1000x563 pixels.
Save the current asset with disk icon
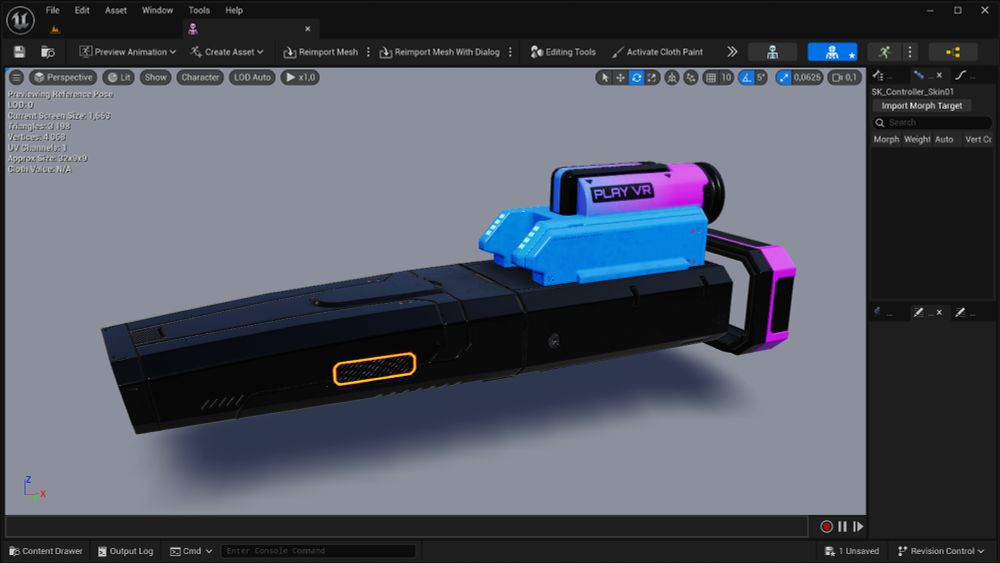tap(19, 52)
